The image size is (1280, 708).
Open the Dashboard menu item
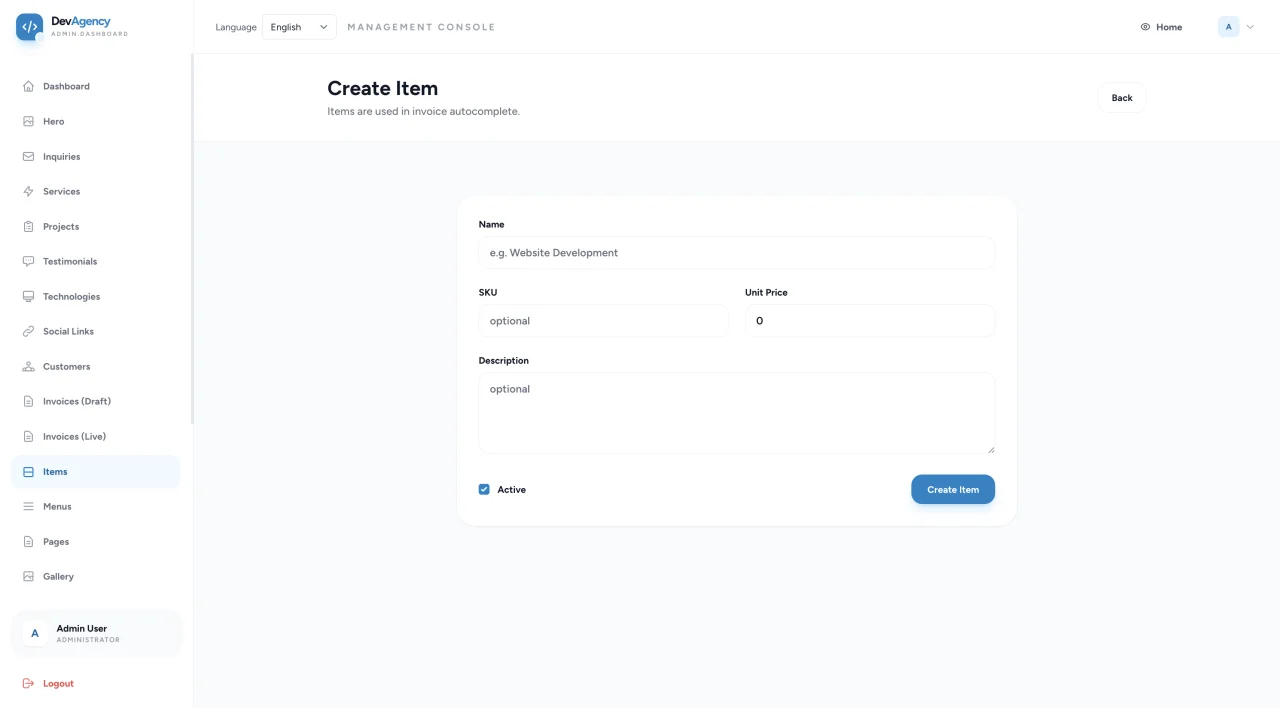[96, 86]
